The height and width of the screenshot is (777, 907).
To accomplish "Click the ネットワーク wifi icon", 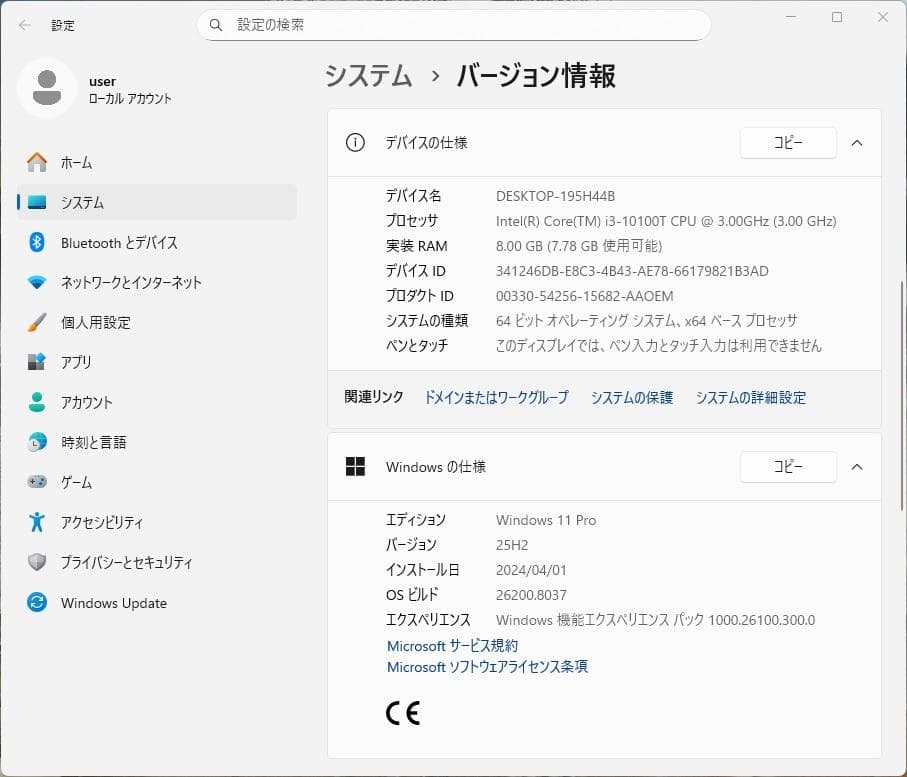I will (x=37, y=282).
